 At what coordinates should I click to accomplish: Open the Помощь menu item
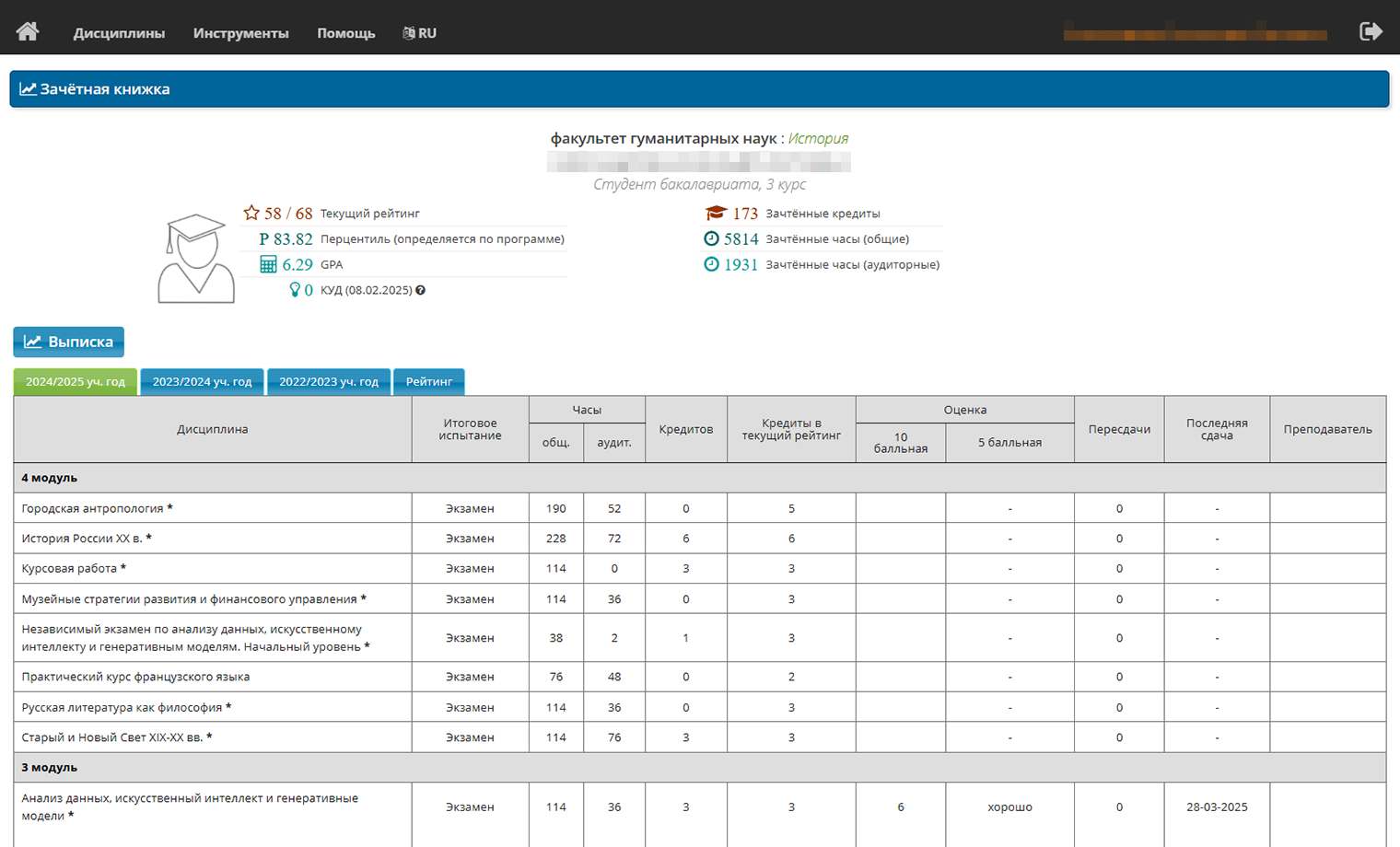345,33
